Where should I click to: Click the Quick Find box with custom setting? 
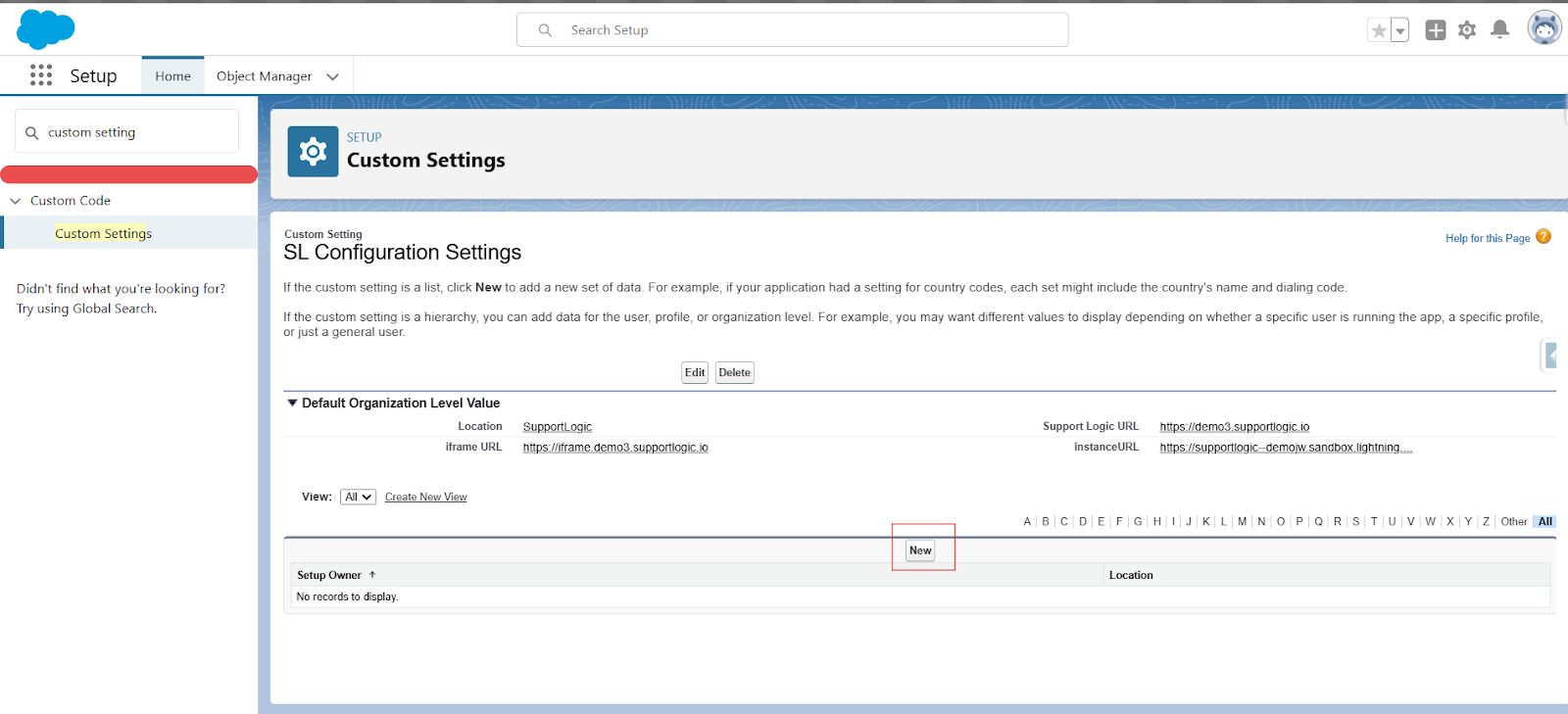pos(127,131)
